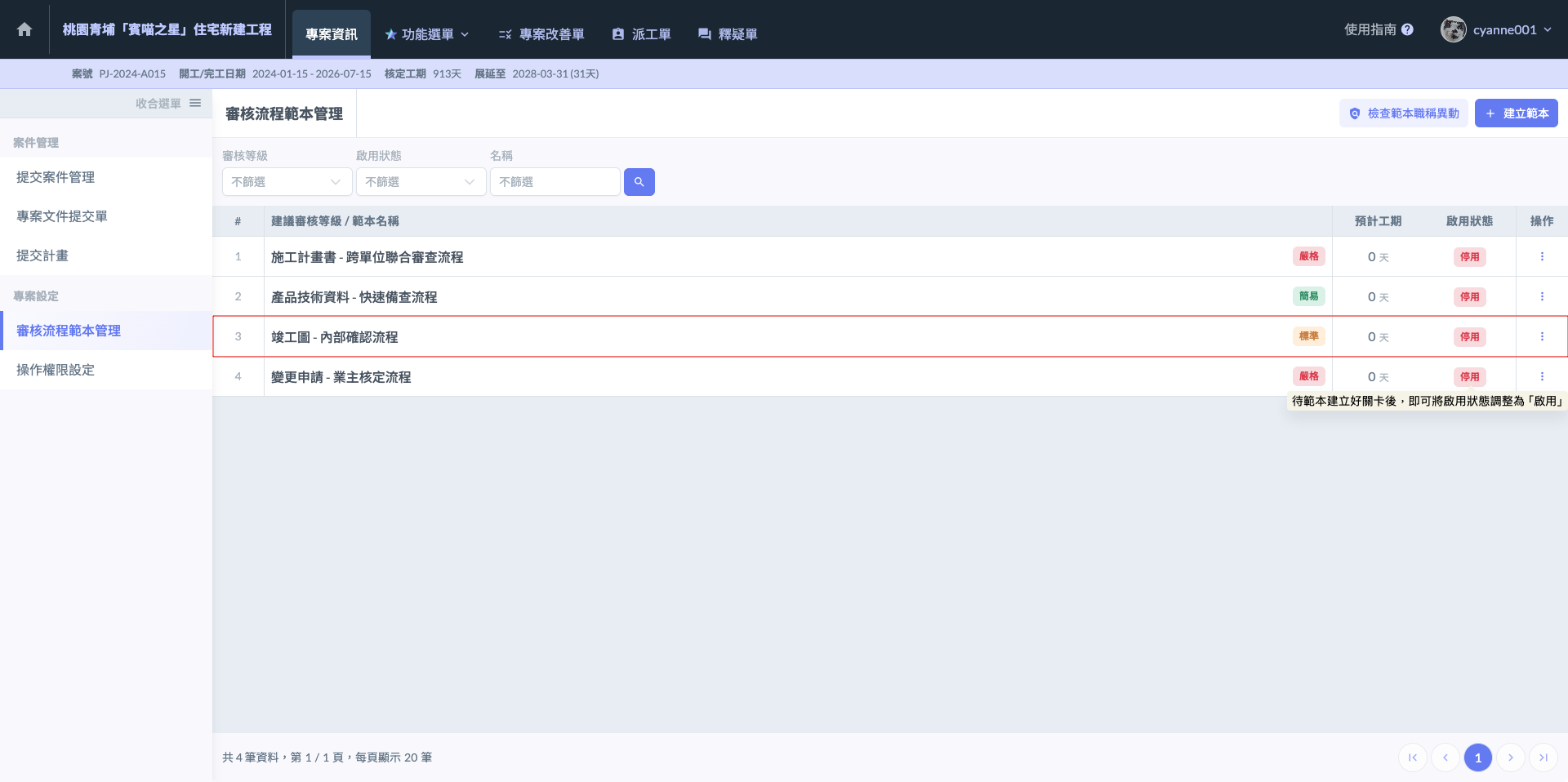Click page number 1 button

point(1478,758)
